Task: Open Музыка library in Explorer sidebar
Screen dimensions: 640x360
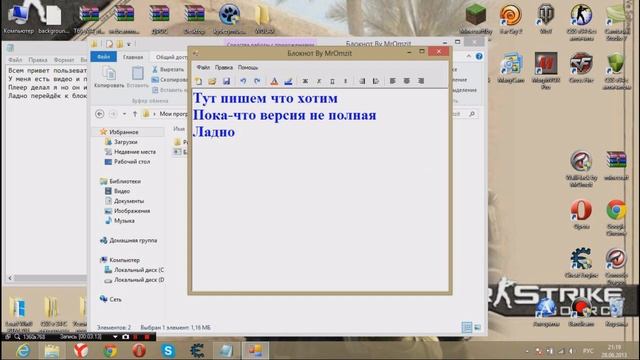Action: (124, 220)
